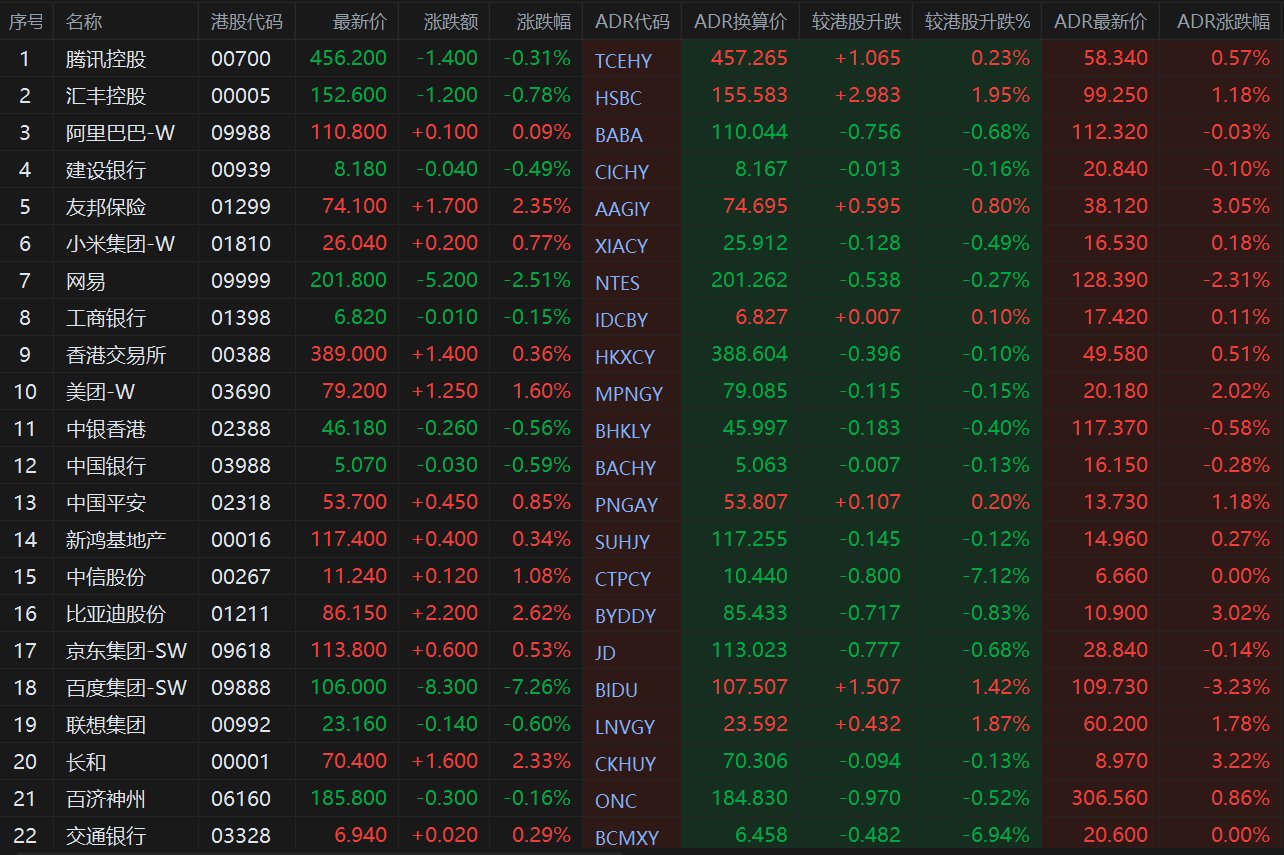Click the ADR涨跌幅 column header
This screenshot has width=1284, height=855.
point(1223,21)
